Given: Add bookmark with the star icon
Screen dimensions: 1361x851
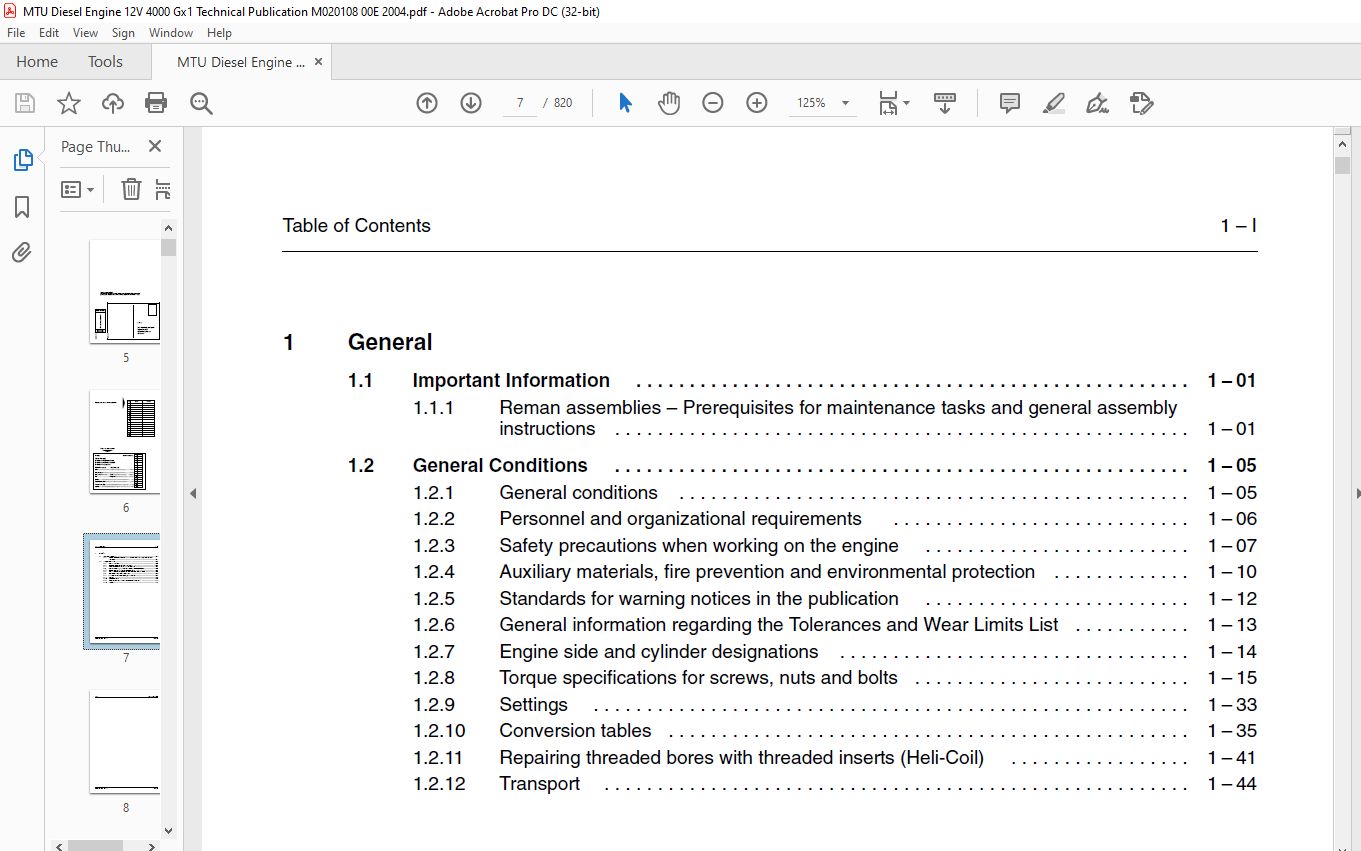Looking at the screenshot, I should 69,103.
